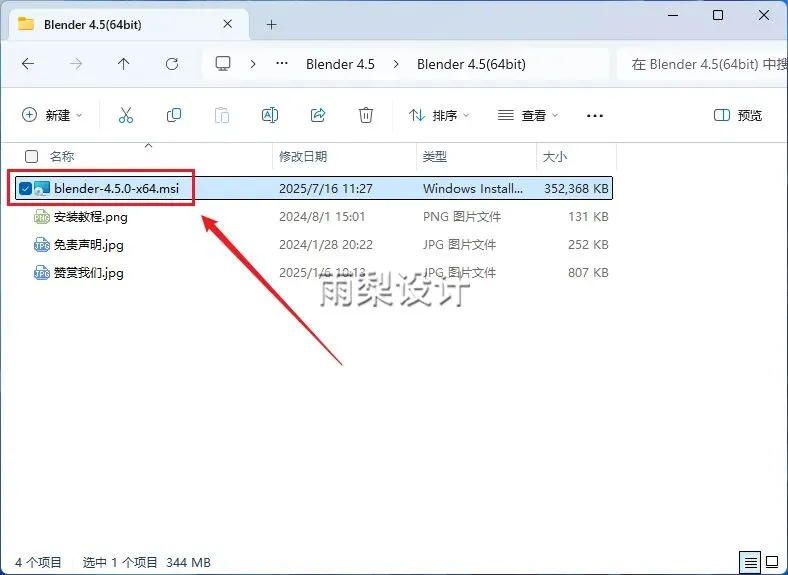Click the 赞赏我们.jpg file icon
Image resolution: width=788 pixels, height=575 pixels.
[42, 273]
